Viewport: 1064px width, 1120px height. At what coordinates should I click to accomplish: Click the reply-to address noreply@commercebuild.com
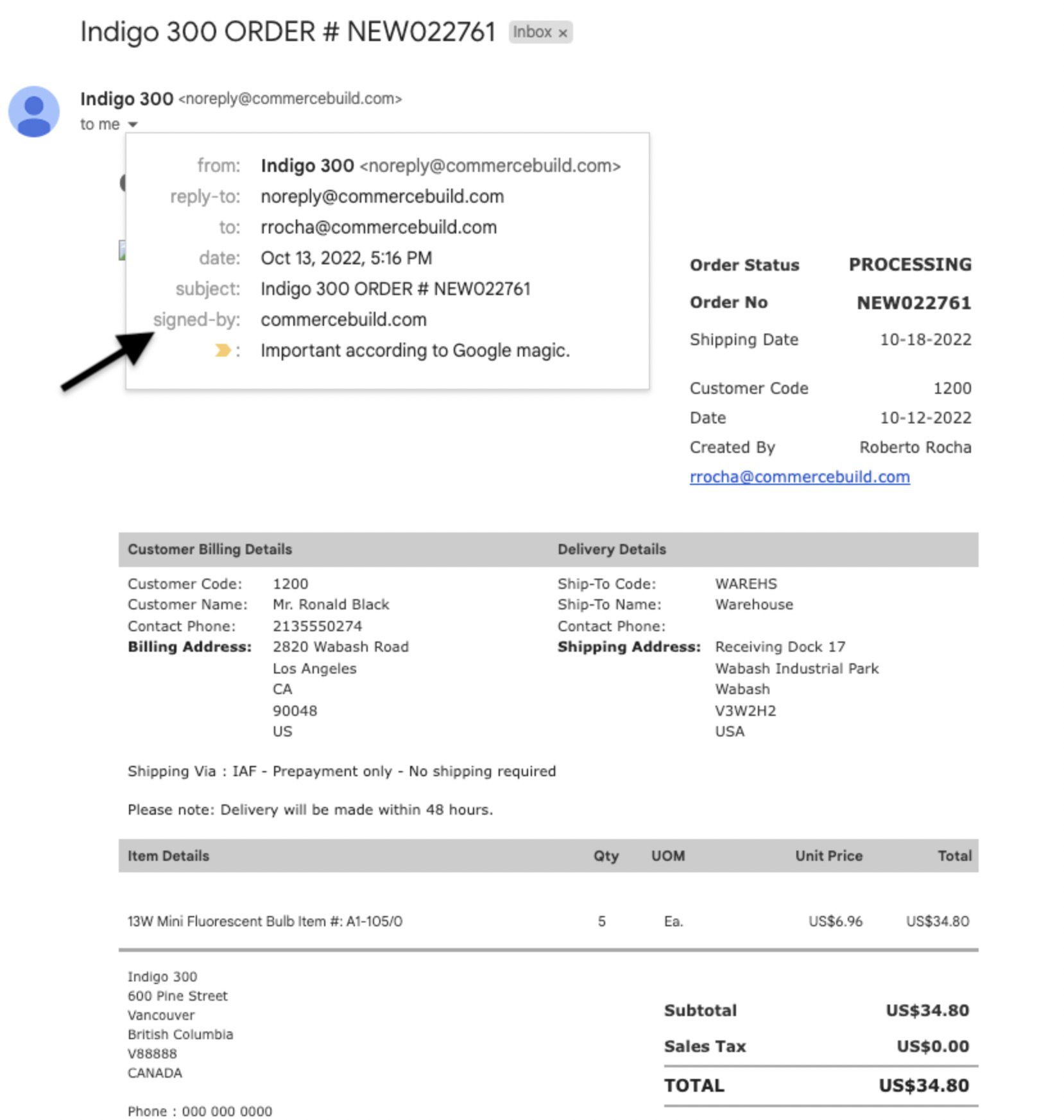382,196
